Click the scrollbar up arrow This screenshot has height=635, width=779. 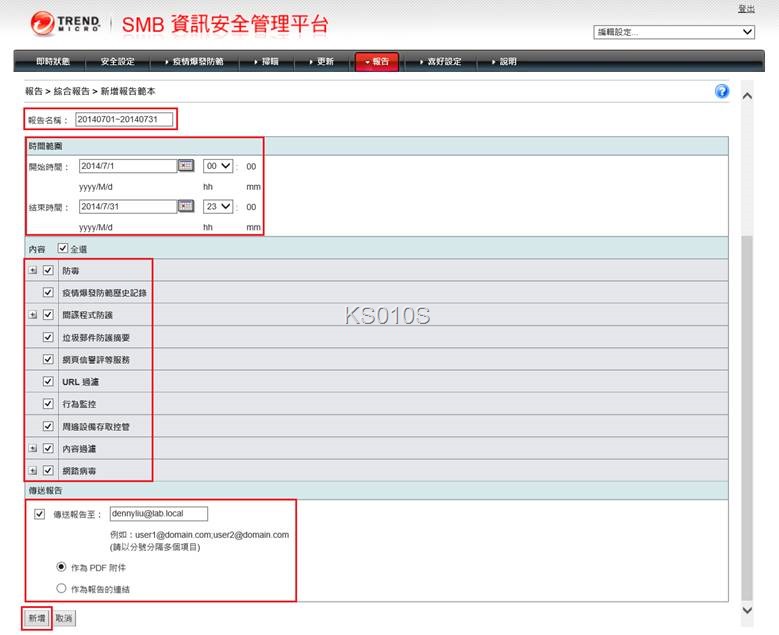747,96
